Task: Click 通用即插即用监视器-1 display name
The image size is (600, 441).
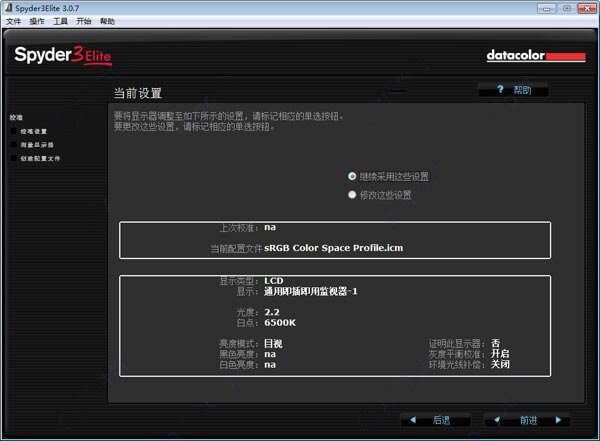Action: (311, 291)
